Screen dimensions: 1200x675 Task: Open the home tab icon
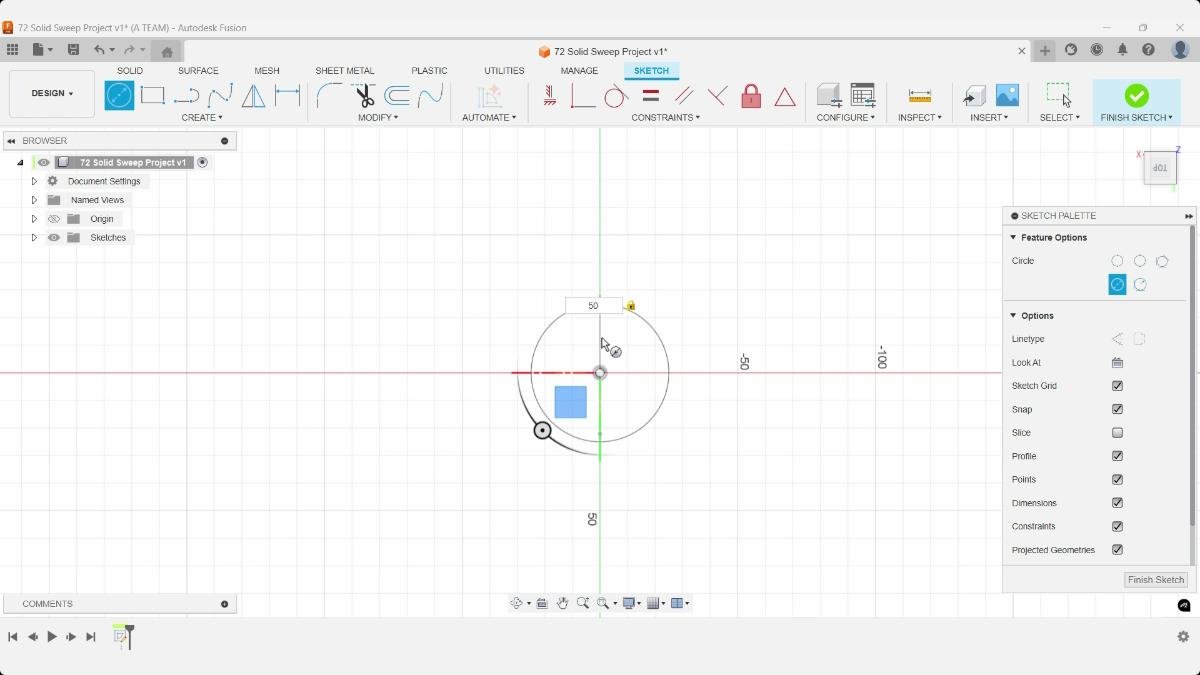coord(167,52)
